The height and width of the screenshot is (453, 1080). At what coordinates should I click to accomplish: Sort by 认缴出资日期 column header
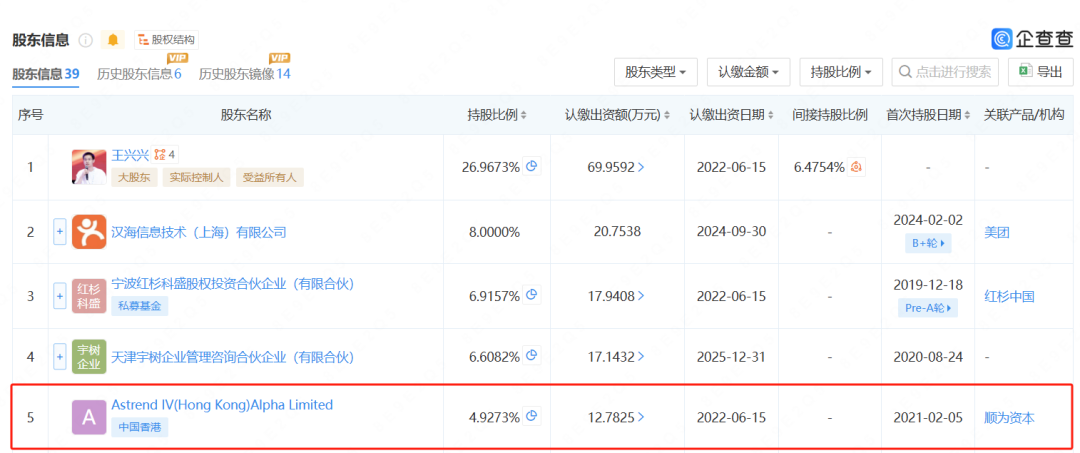[x=734, y=115]
